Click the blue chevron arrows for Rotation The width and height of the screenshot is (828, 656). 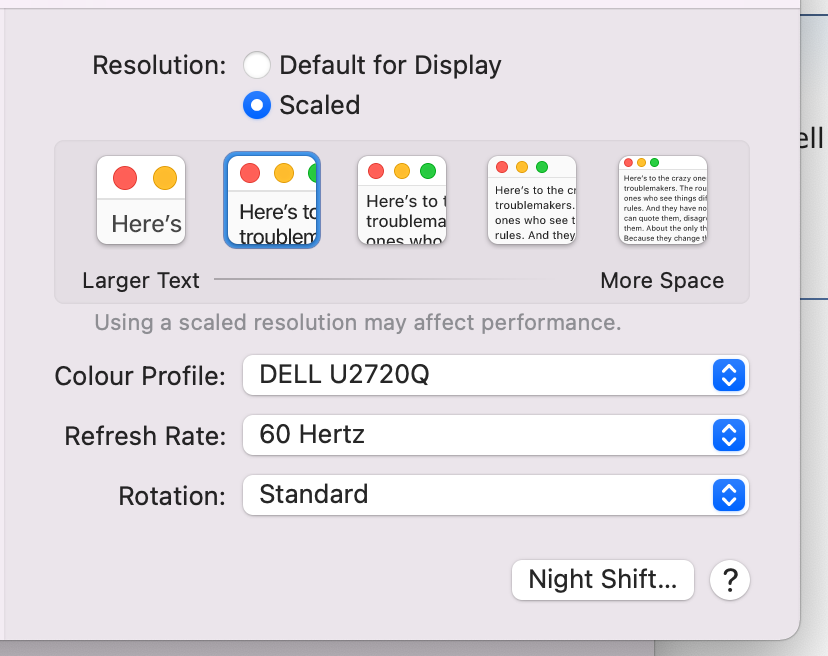click(729, 495)
